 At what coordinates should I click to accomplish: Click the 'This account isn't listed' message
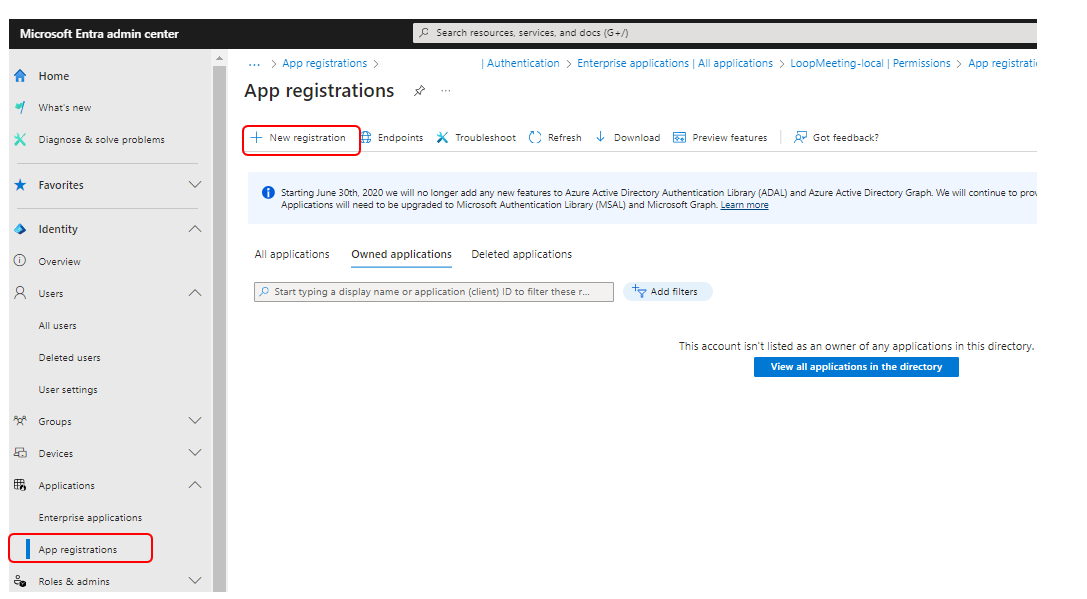coord(856,346)
